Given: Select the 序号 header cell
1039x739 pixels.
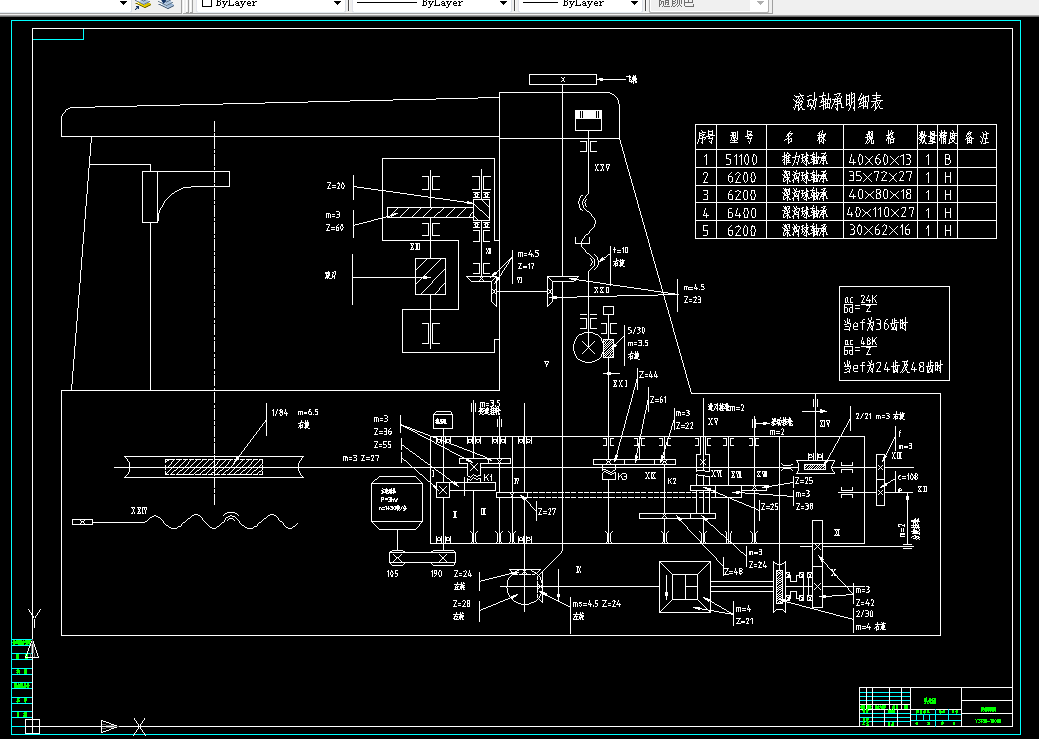Looking at the screenshot, I should [x=706, y=137].
